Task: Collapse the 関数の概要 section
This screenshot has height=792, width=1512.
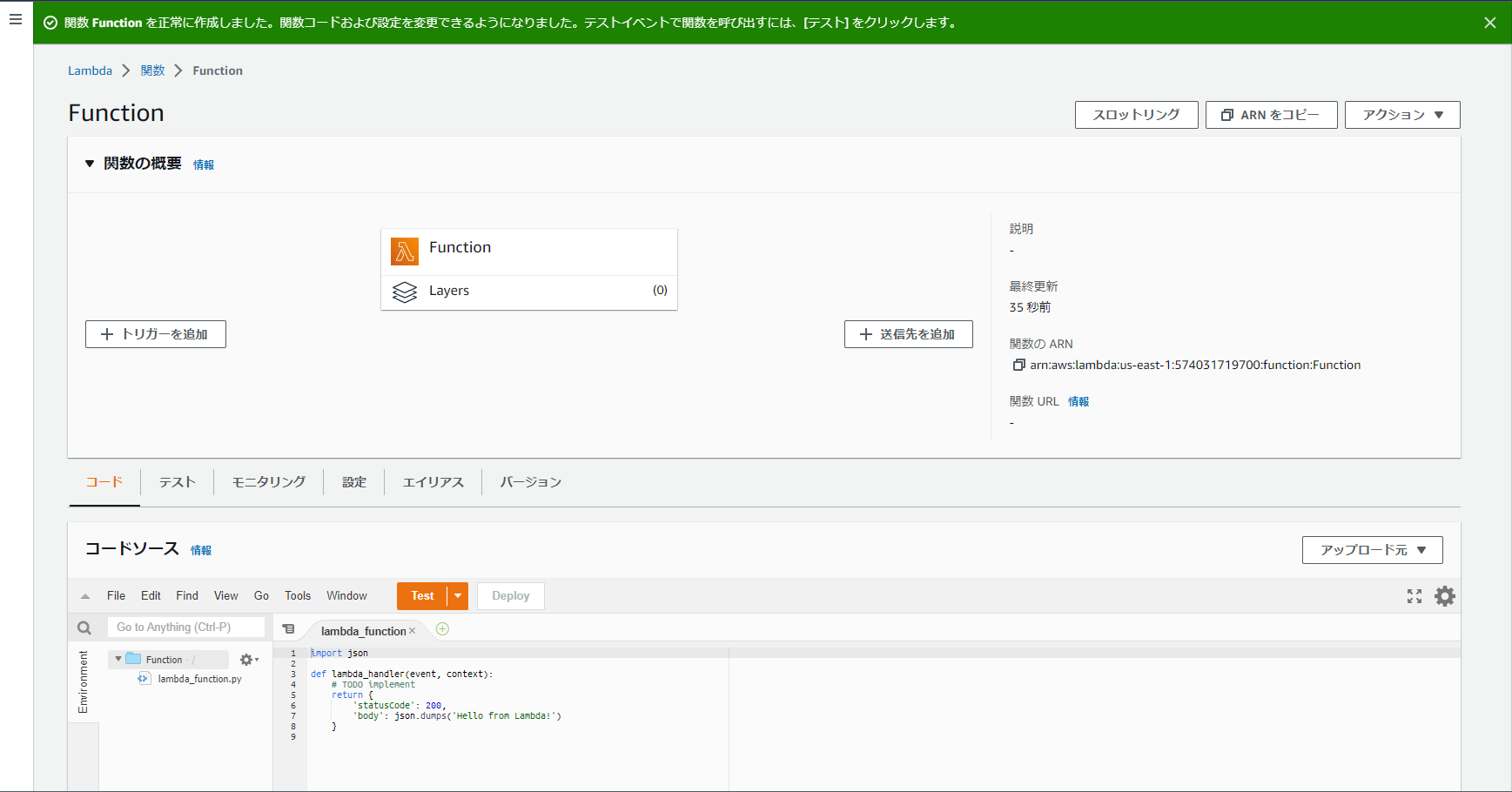Action: click(89, 164)
